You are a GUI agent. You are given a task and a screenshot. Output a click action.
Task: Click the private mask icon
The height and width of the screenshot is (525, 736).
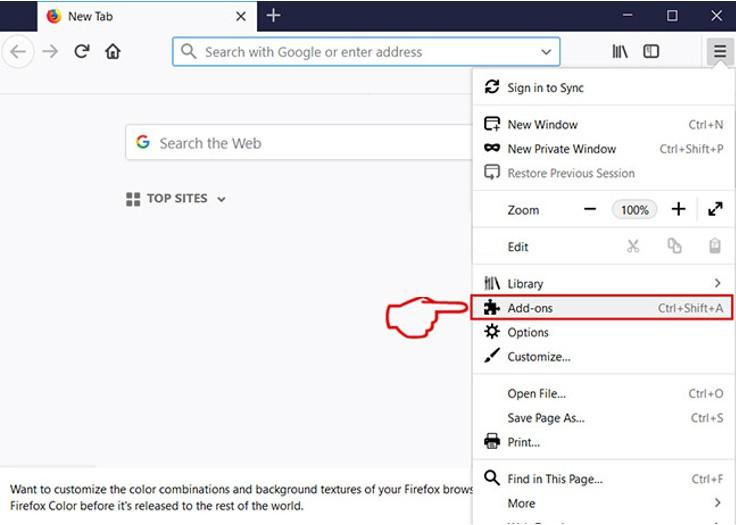click(x=492, y=148)
